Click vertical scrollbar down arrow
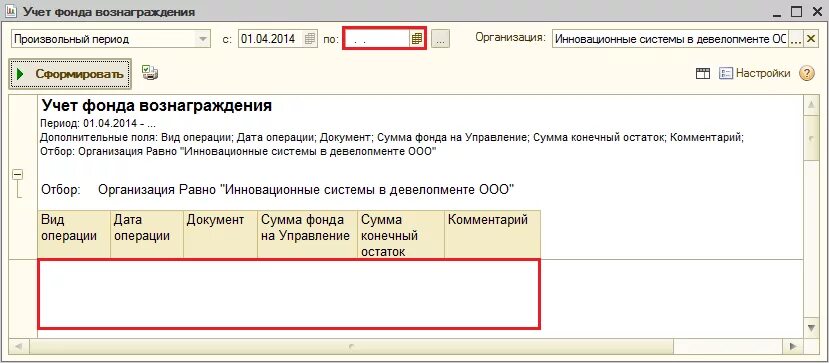 click(x=812, y=328)
